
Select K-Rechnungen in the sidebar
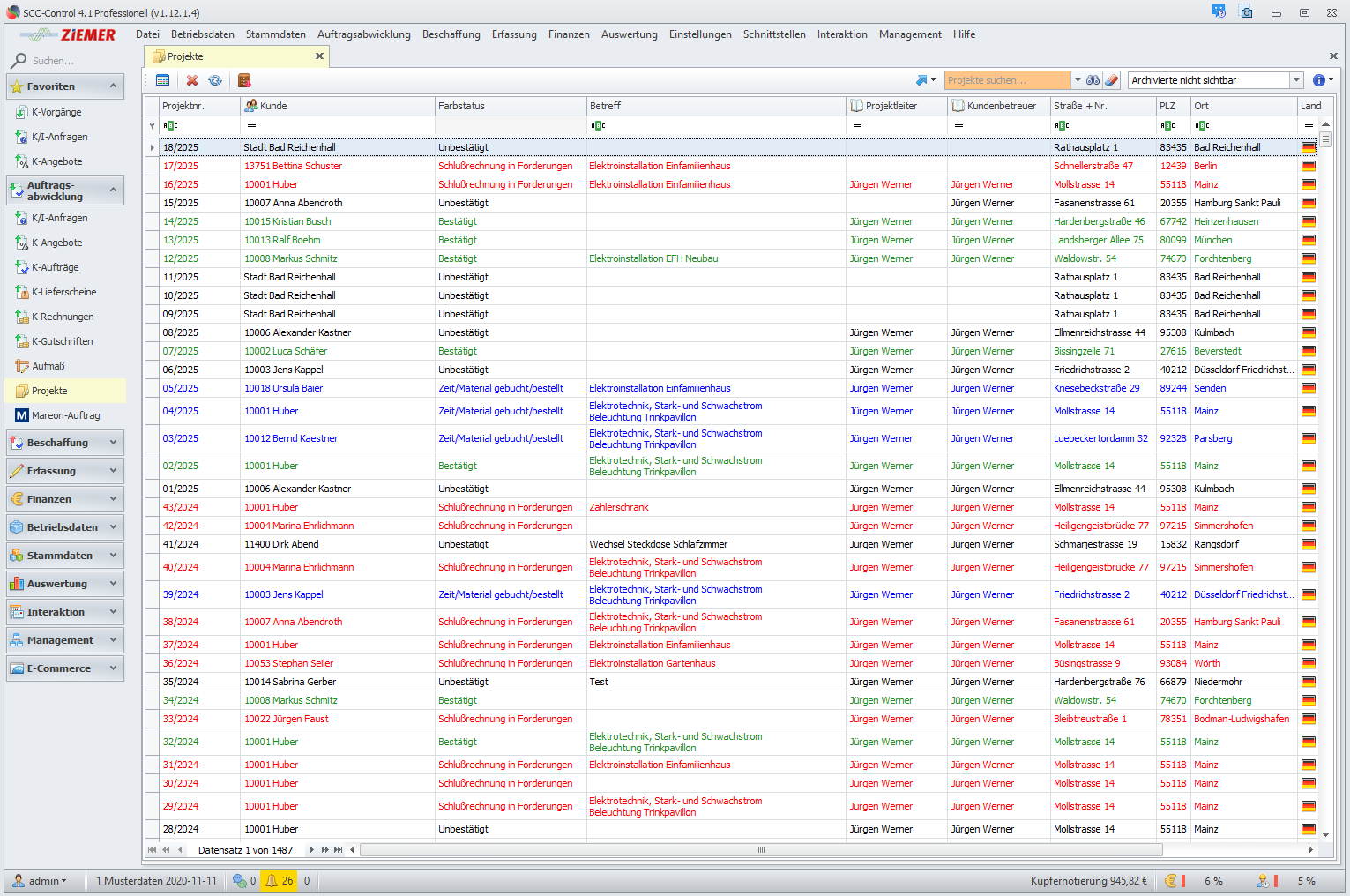click(63, 317)
